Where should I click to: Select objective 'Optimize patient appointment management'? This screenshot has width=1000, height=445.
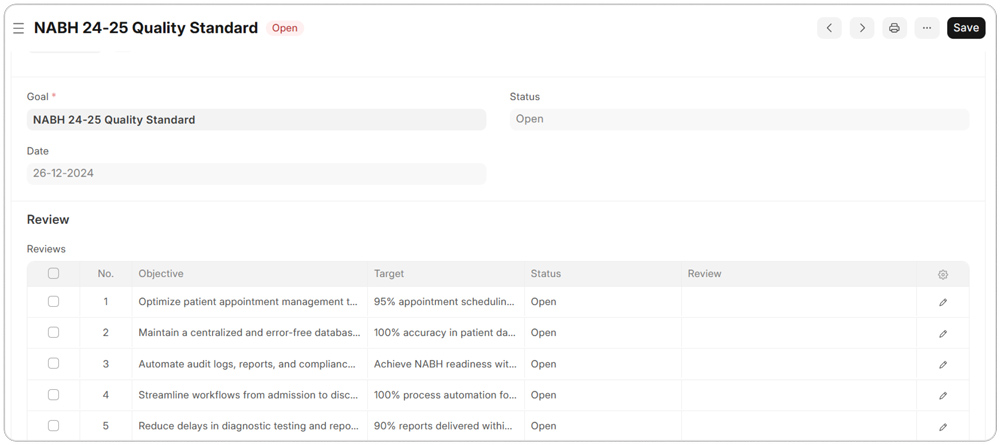249,302
